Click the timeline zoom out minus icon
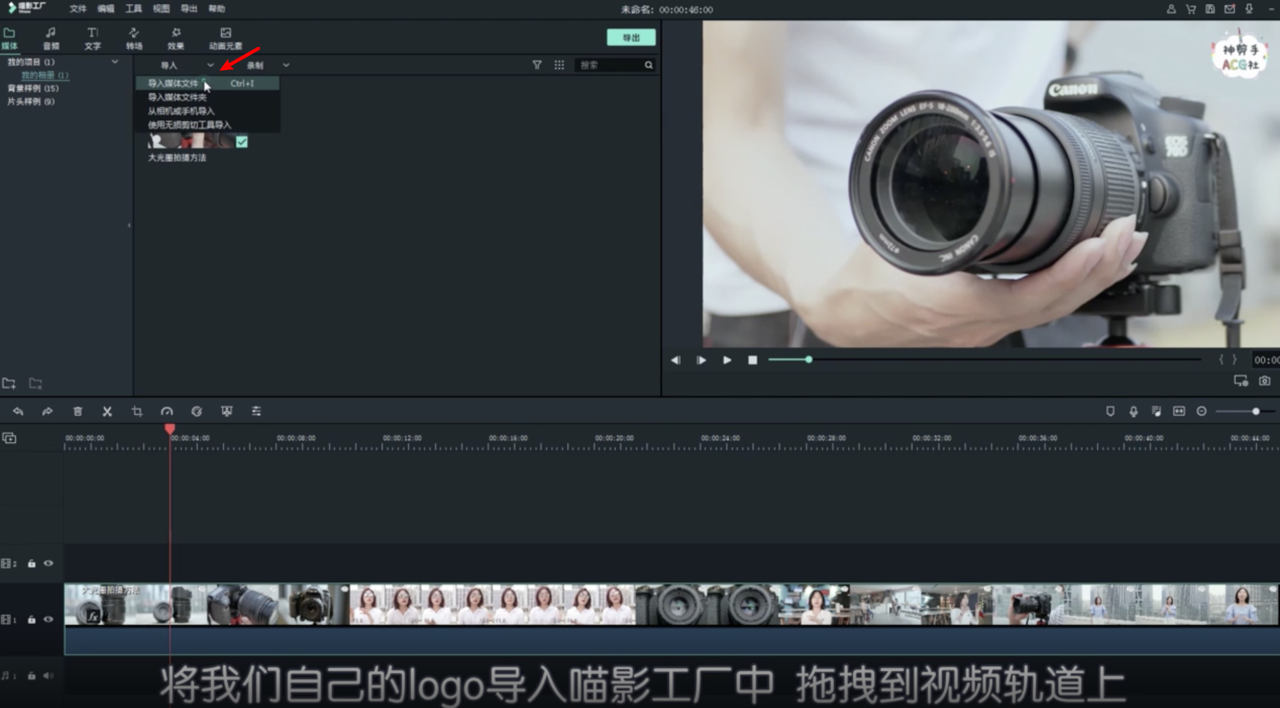The width and height of the screenshot is (1280, 708). (x=1202, y=411)
